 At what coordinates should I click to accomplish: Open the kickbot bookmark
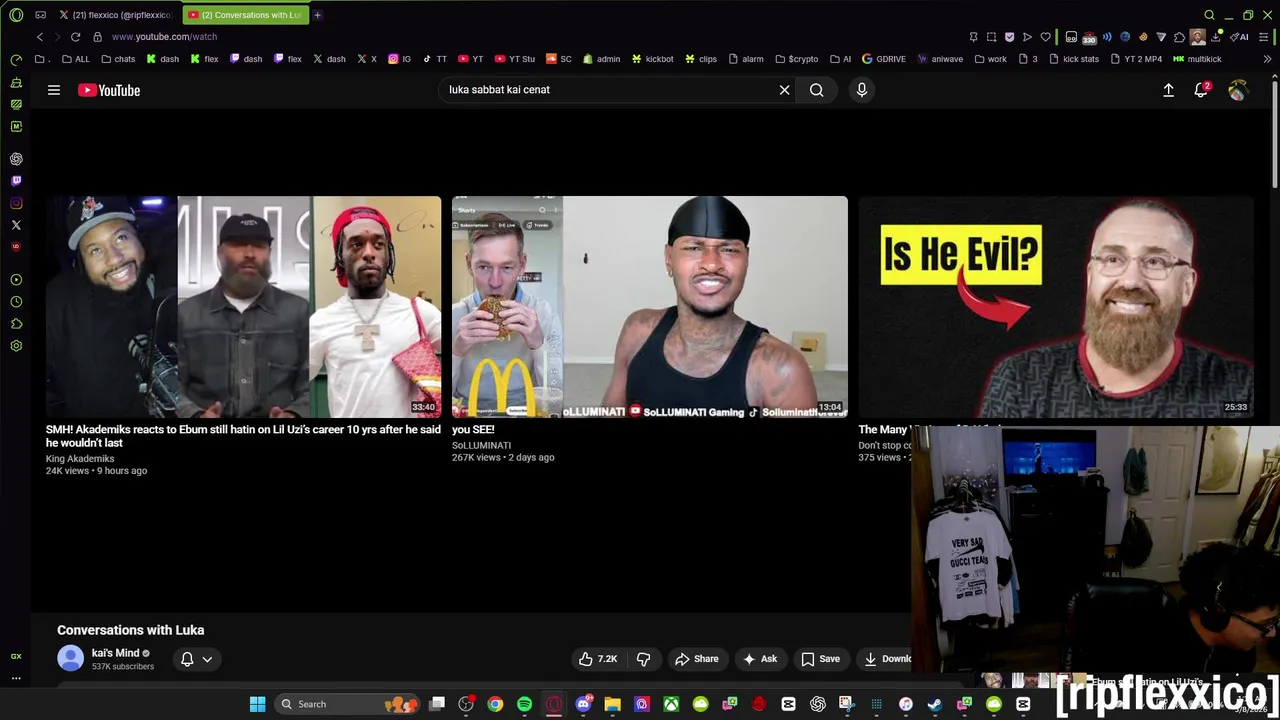coord(652,59)
